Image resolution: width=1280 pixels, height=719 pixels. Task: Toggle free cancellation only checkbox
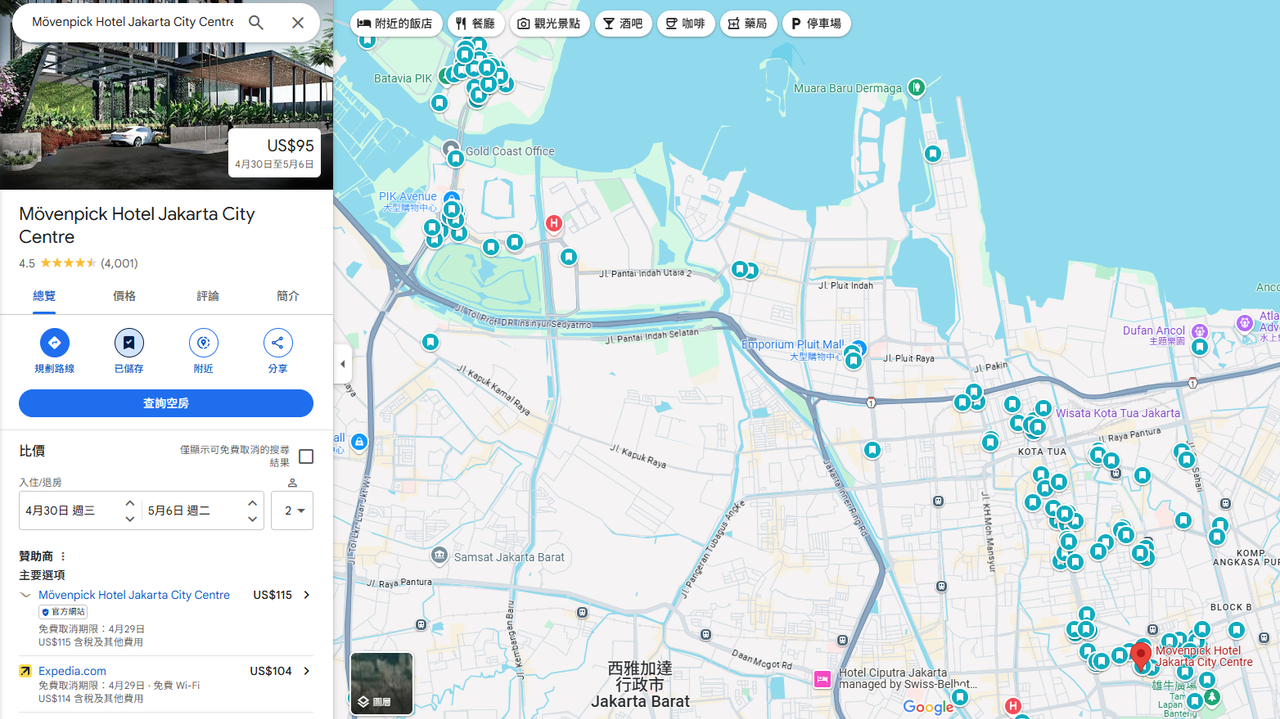306,457
